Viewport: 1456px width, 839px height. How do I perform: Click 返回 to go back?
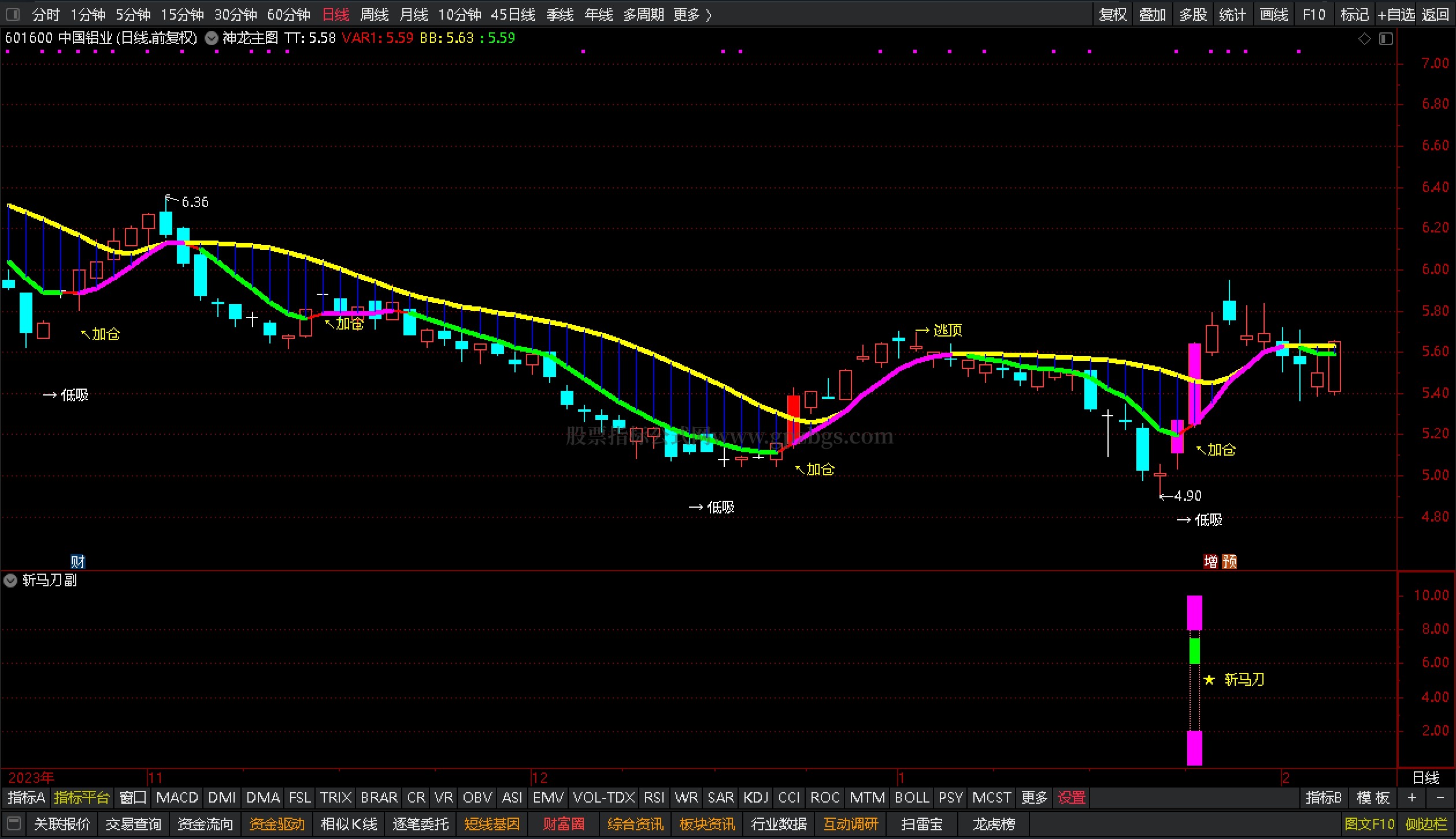pyautogui.click(x=1436, y=14)
